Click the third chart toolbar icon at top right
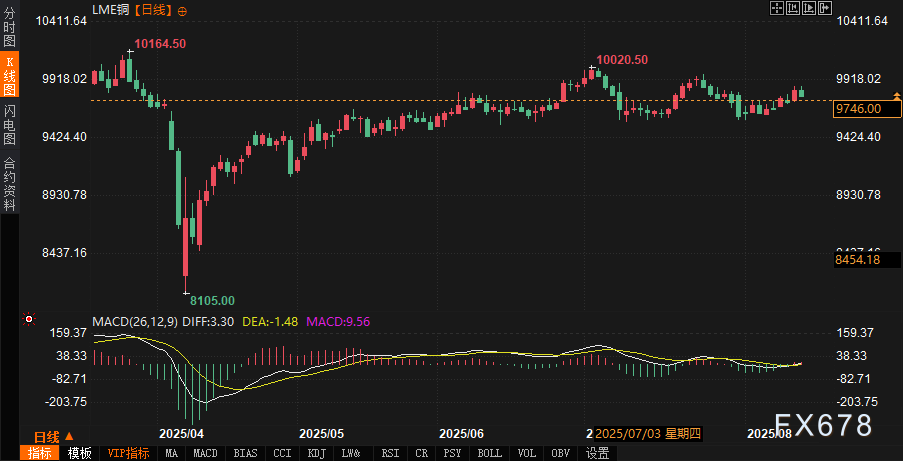903x461 pixels. 808,8
